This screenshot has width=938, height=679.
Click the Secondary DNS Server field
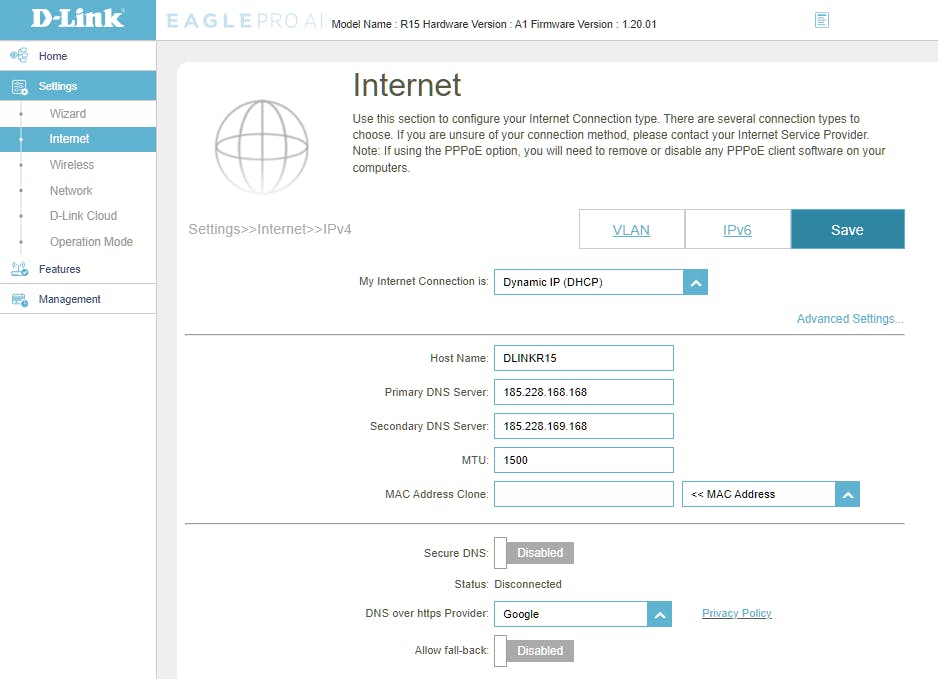coord(583,426)
